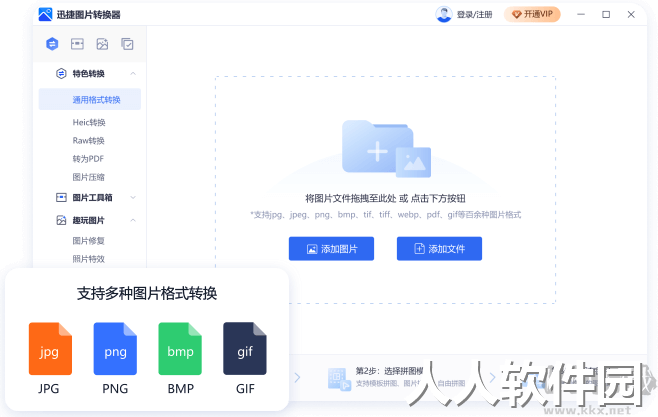Select 照片特效 in sidebar
658x417 pixels.
89,259
